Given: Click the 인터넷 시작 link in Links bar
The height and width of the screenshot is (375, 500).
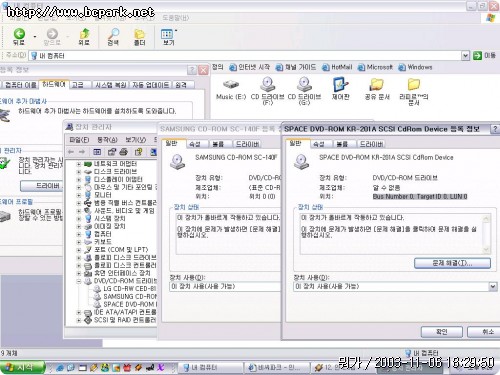Looking at the screenshot, I should pyautogui.click(x=250, y=67).
